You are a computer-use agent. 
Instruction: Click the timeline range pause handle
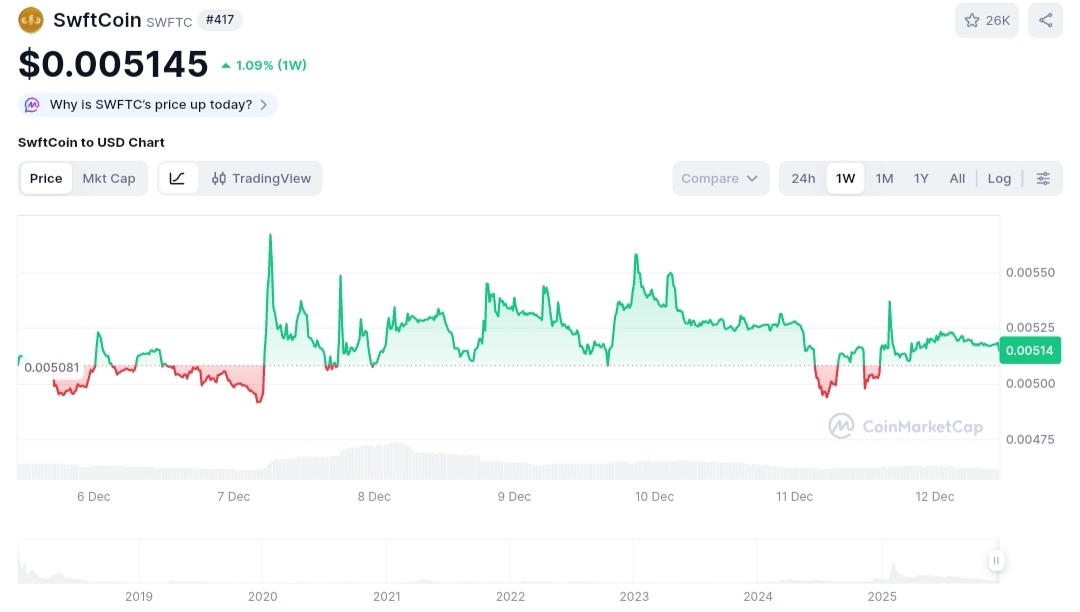[996, 560]
